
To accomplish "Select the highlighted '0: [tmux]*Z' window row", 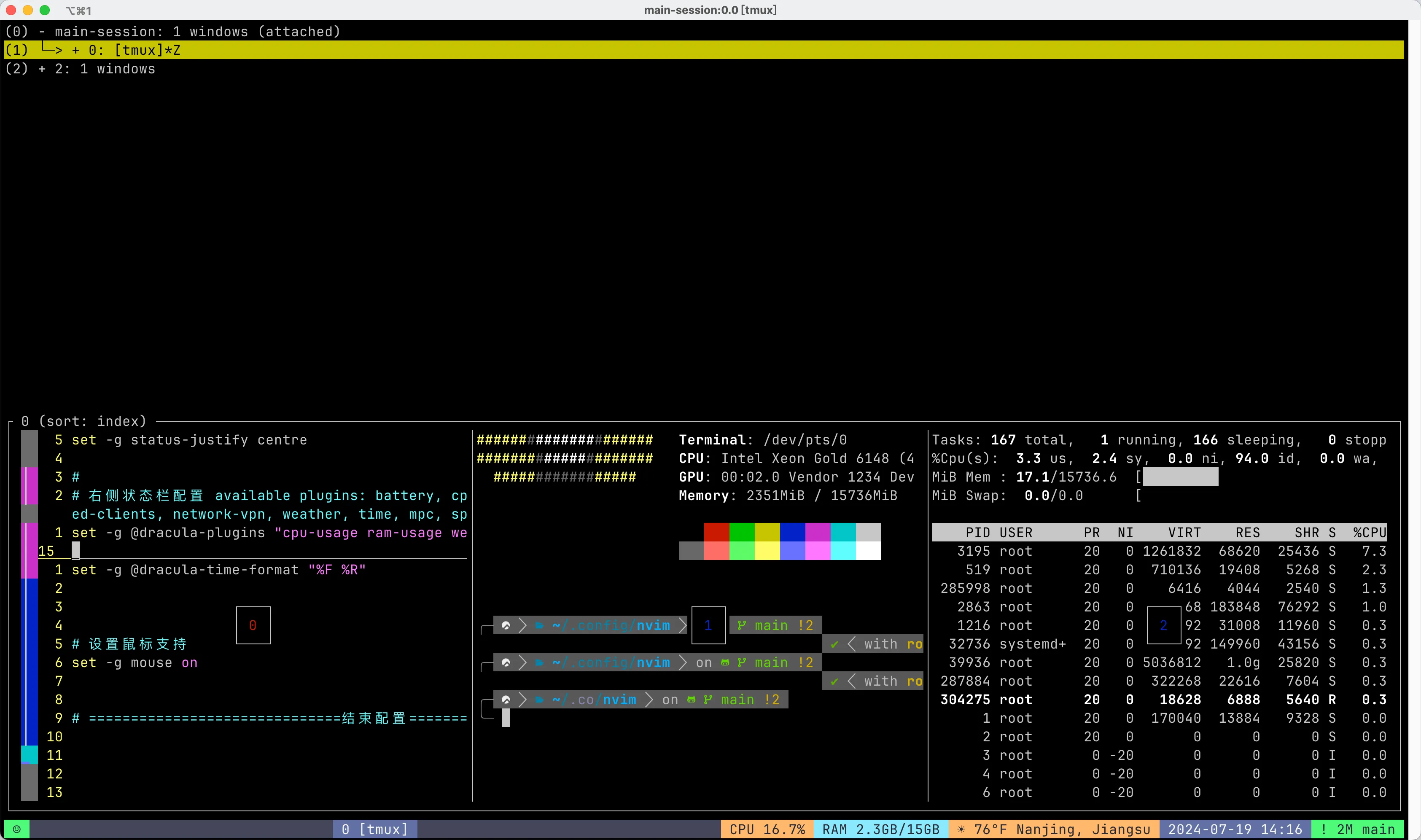I will (x=704, y=50).
